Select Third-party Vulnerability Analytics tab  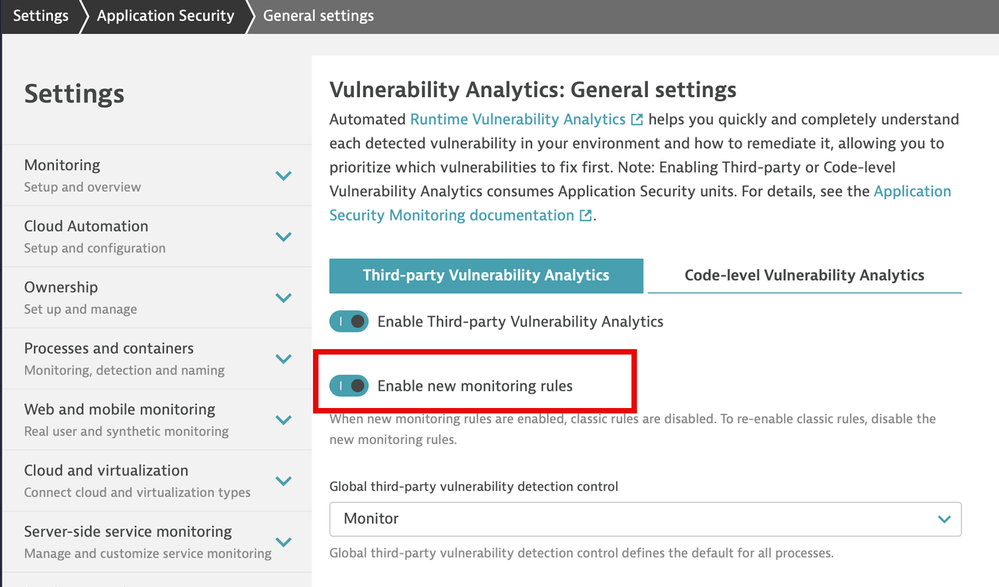[x=486, y=275]
